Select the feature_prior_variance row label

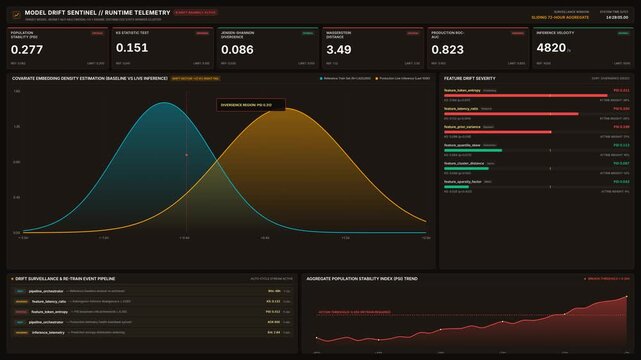(x=462, y=127)
